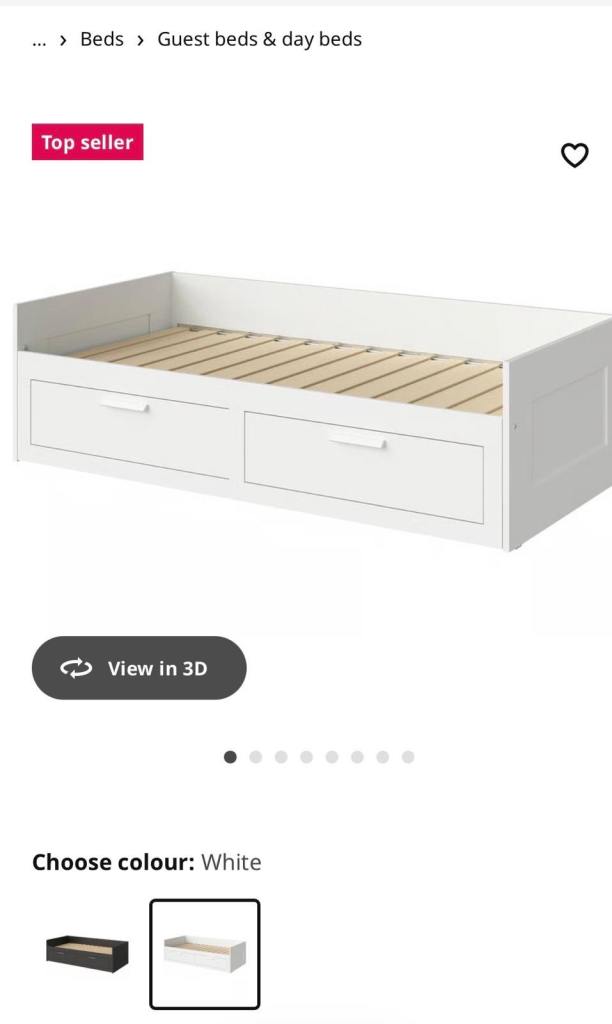This screenshot has height=1024, width=612.
Task: Jump to fourth product image dot
Action: [x=306, y=757]
